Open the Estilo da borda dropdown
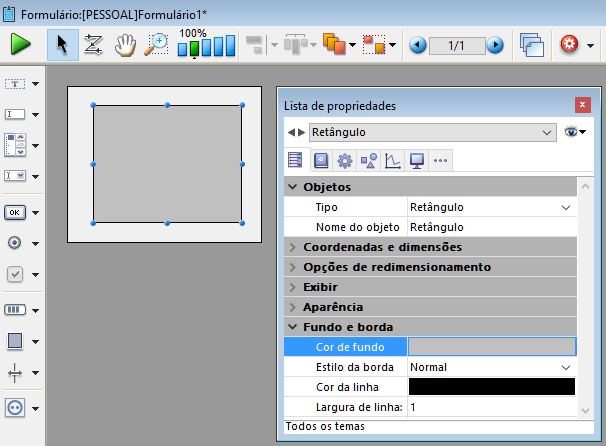 pyautogui.click(x=567, y=367)
